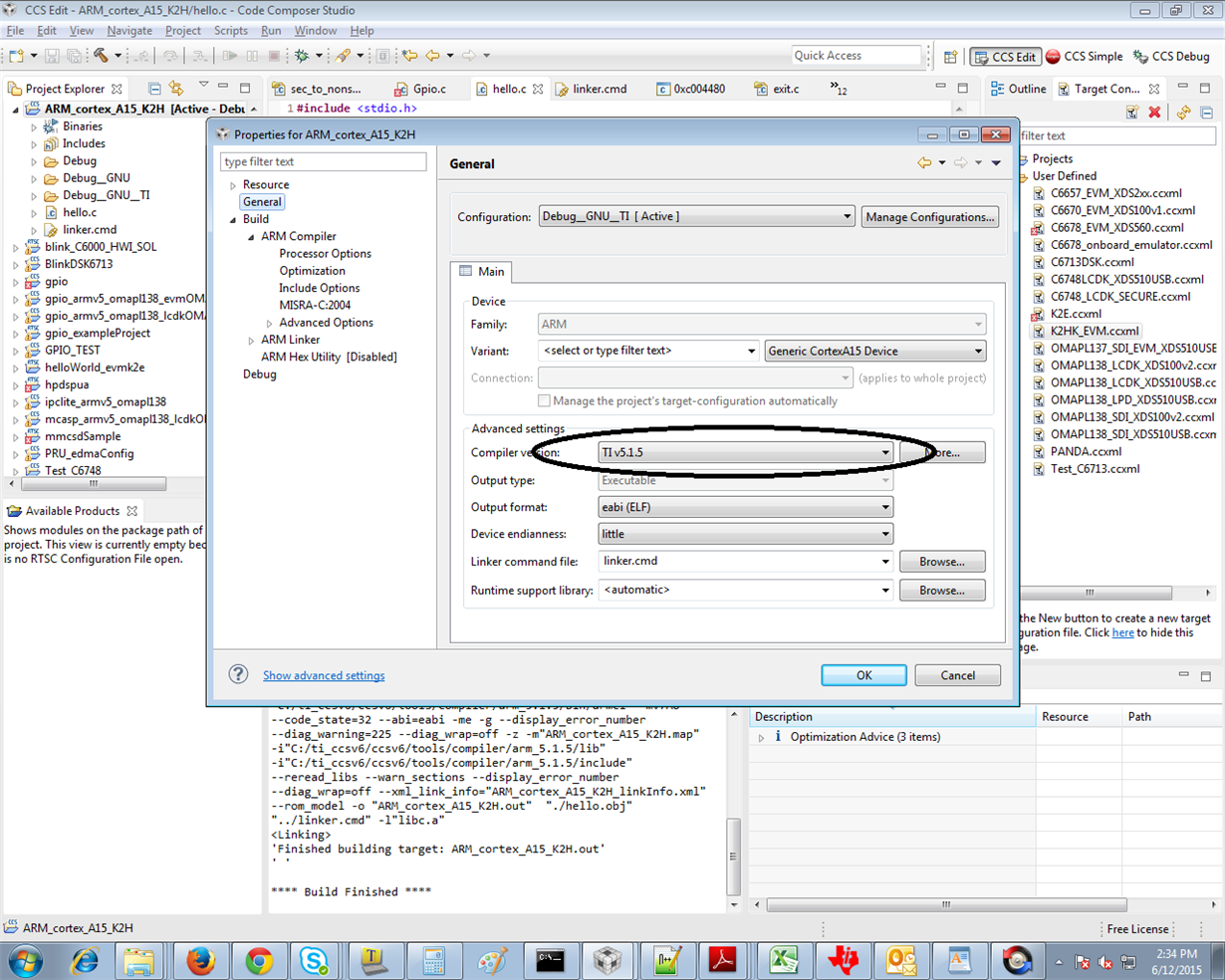Click New Target Configuration icon
The width and height of the screenshot is (1225, 980).
tap(1132, 113)
